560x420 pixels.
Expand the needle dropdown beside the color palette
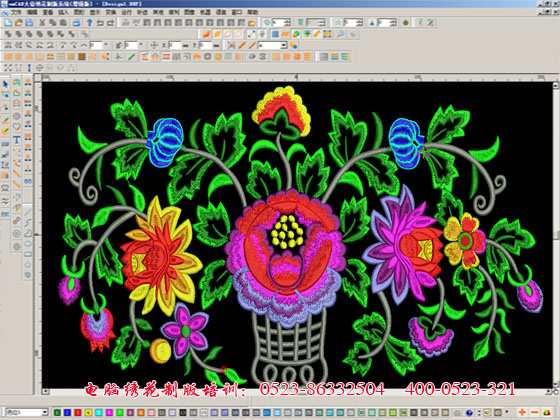45,412
